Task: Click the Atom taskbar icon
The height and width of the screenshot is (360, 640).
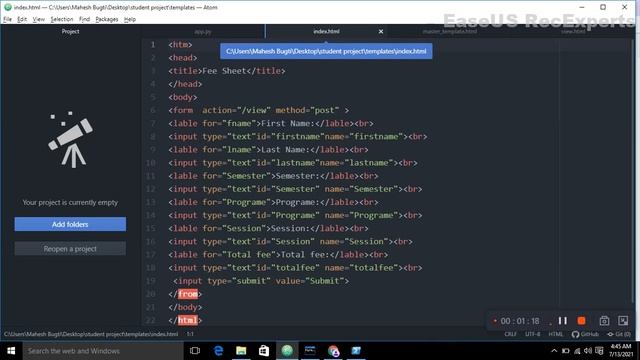Action: click(x=287, y=351)
